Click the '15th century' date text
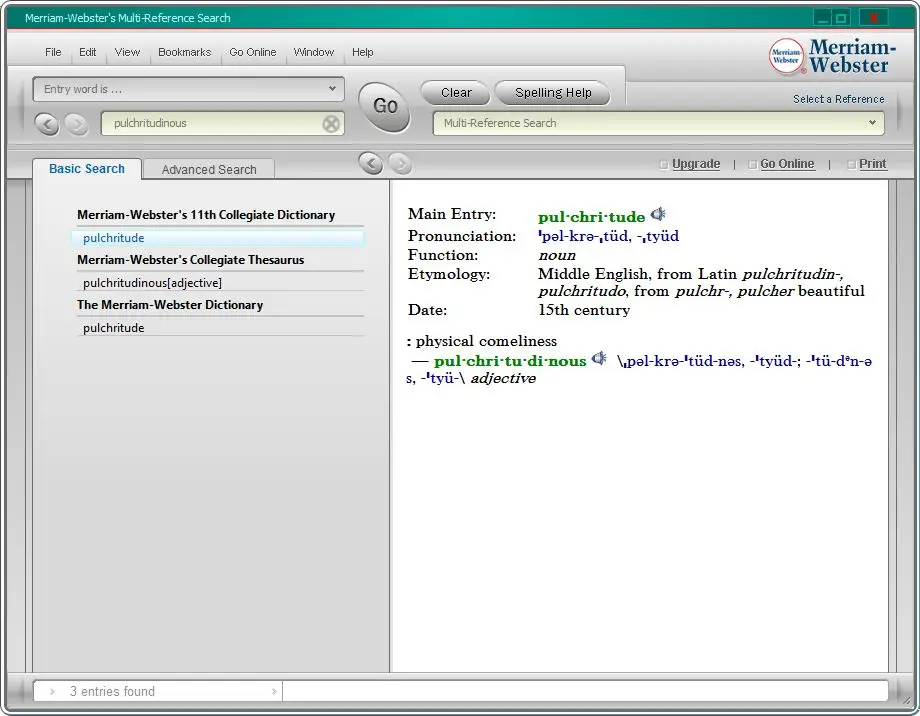Image resolution: width=920 pixels, height=716 pixels. [584, 310]
